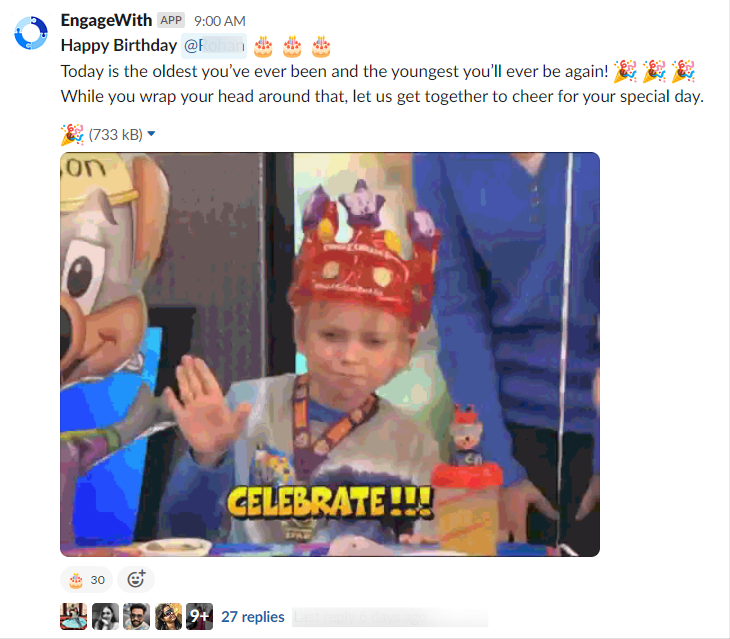The image size is (730, 639).
Task: Open the 27 replies thread
Action: click(252, 617)
